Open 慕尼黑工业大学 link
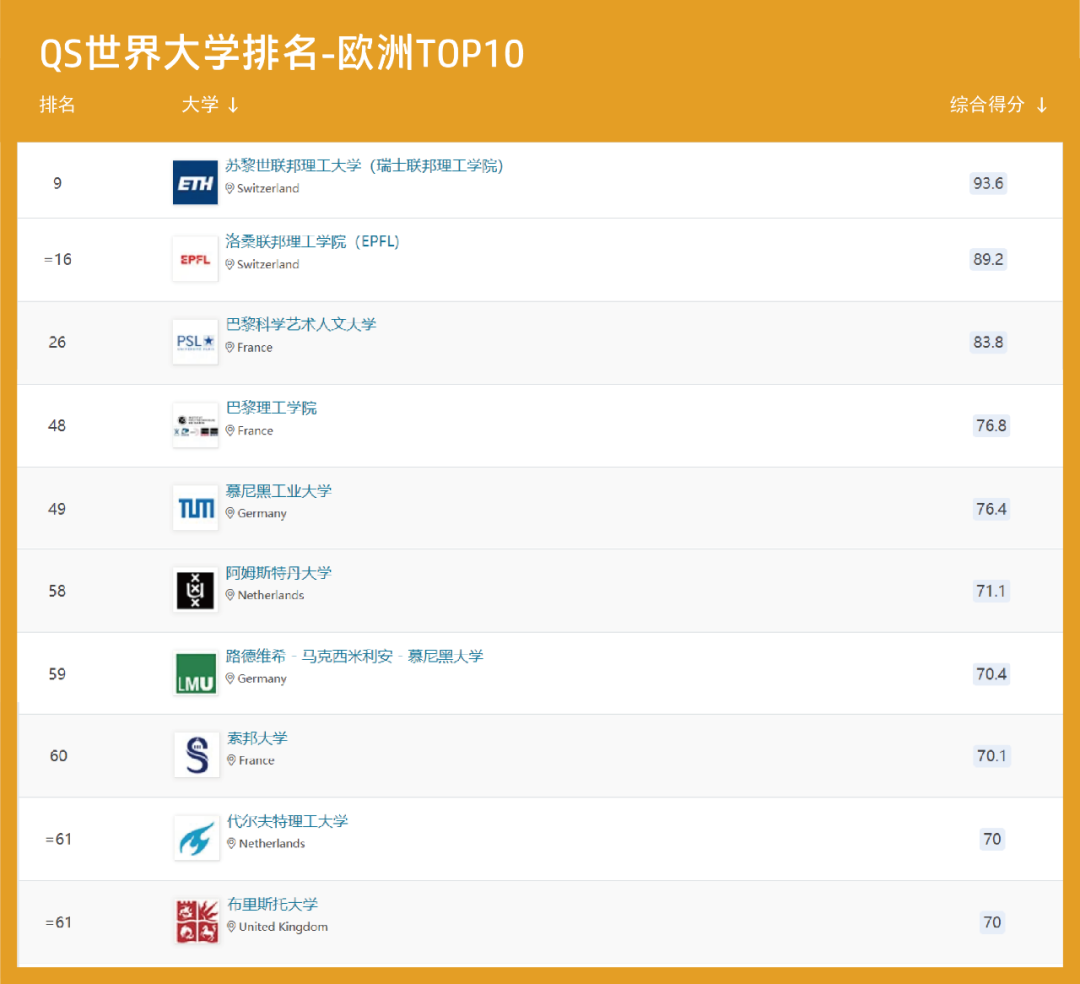1080x984 pixels. click(279, 491)
